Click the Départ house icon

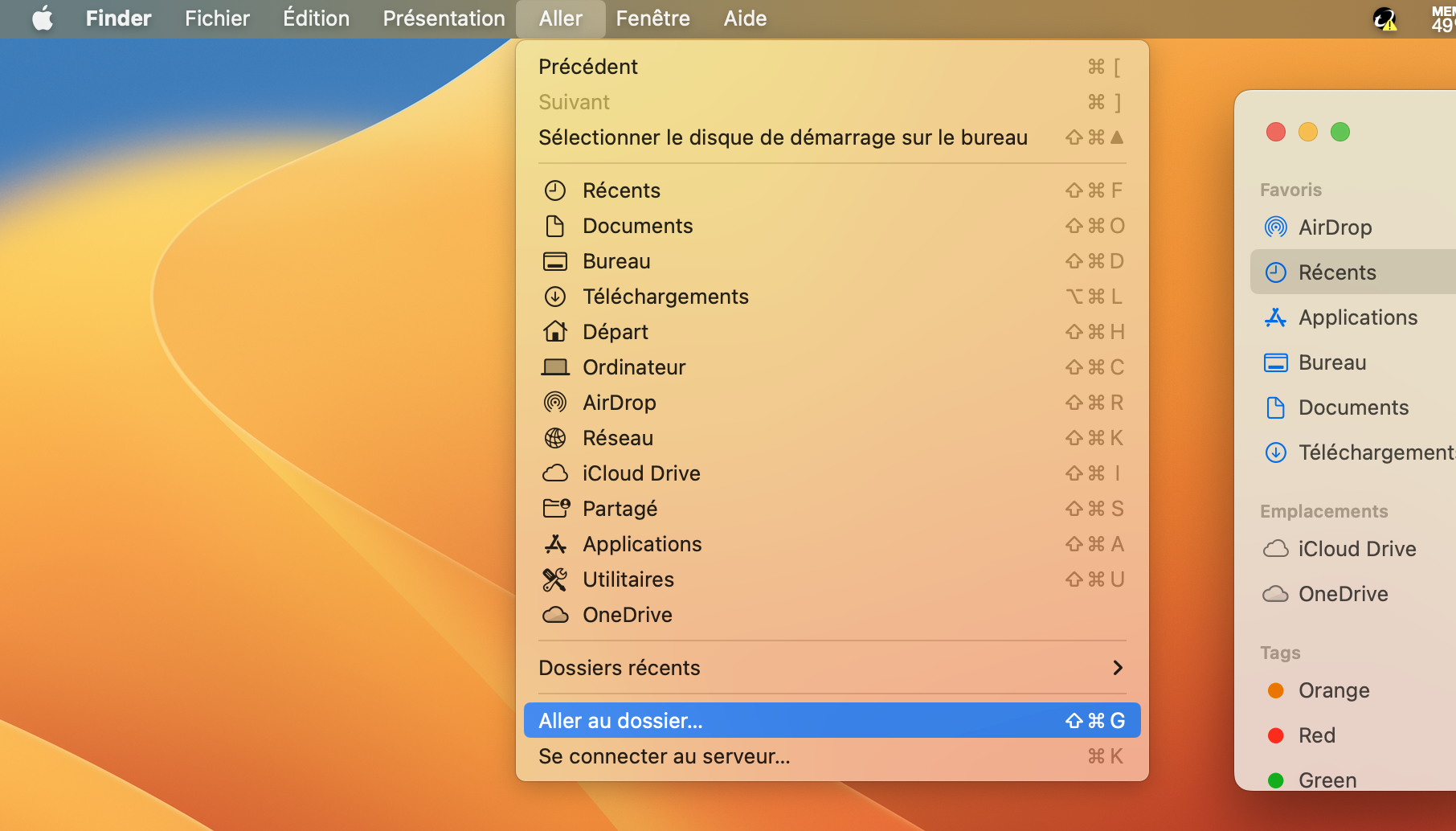[x=555, y=332]
